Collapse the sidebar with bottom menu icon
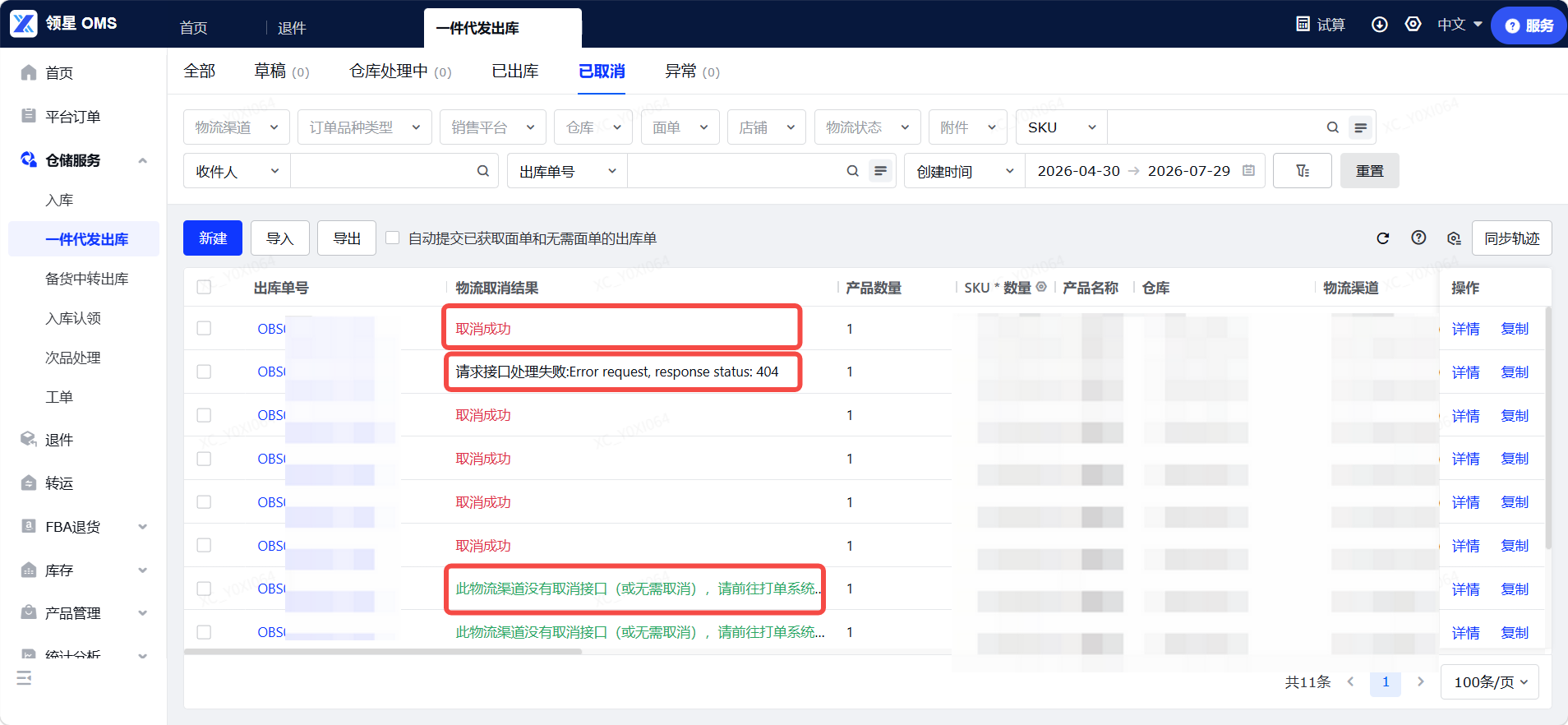Viewport: 1568px width, 725px height. click(x=25, y=678)
